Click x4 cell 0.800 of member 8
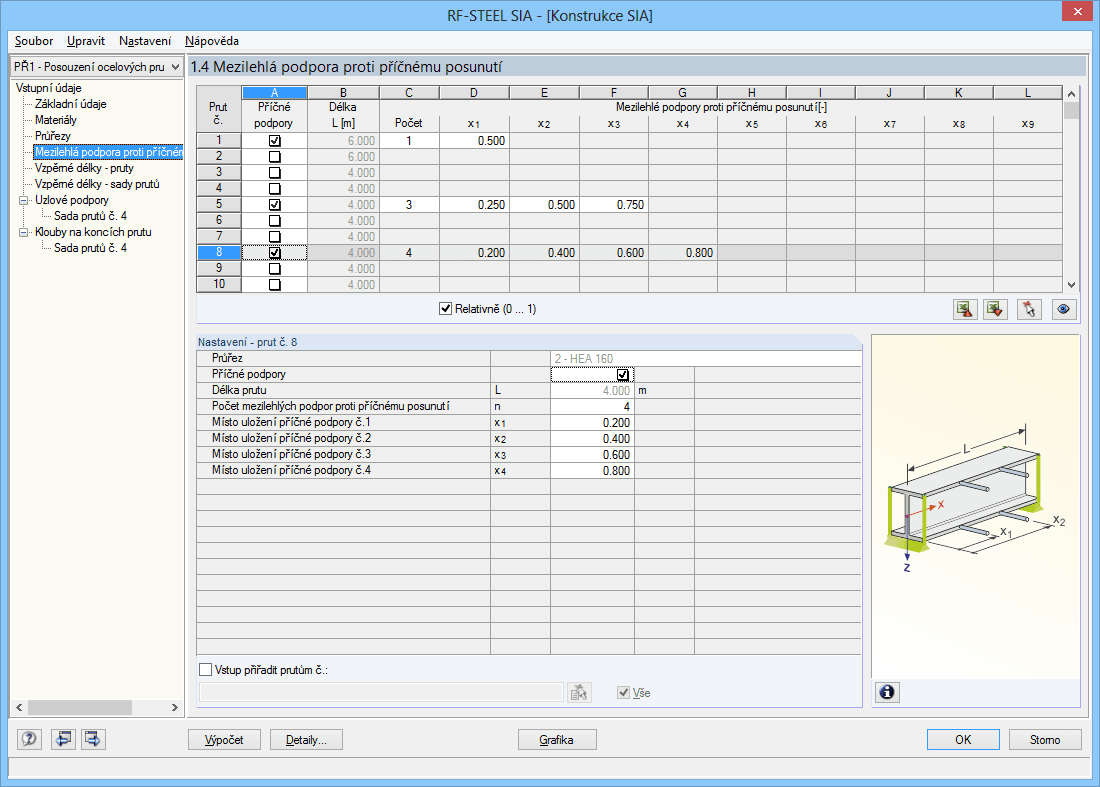 point(683,253)
